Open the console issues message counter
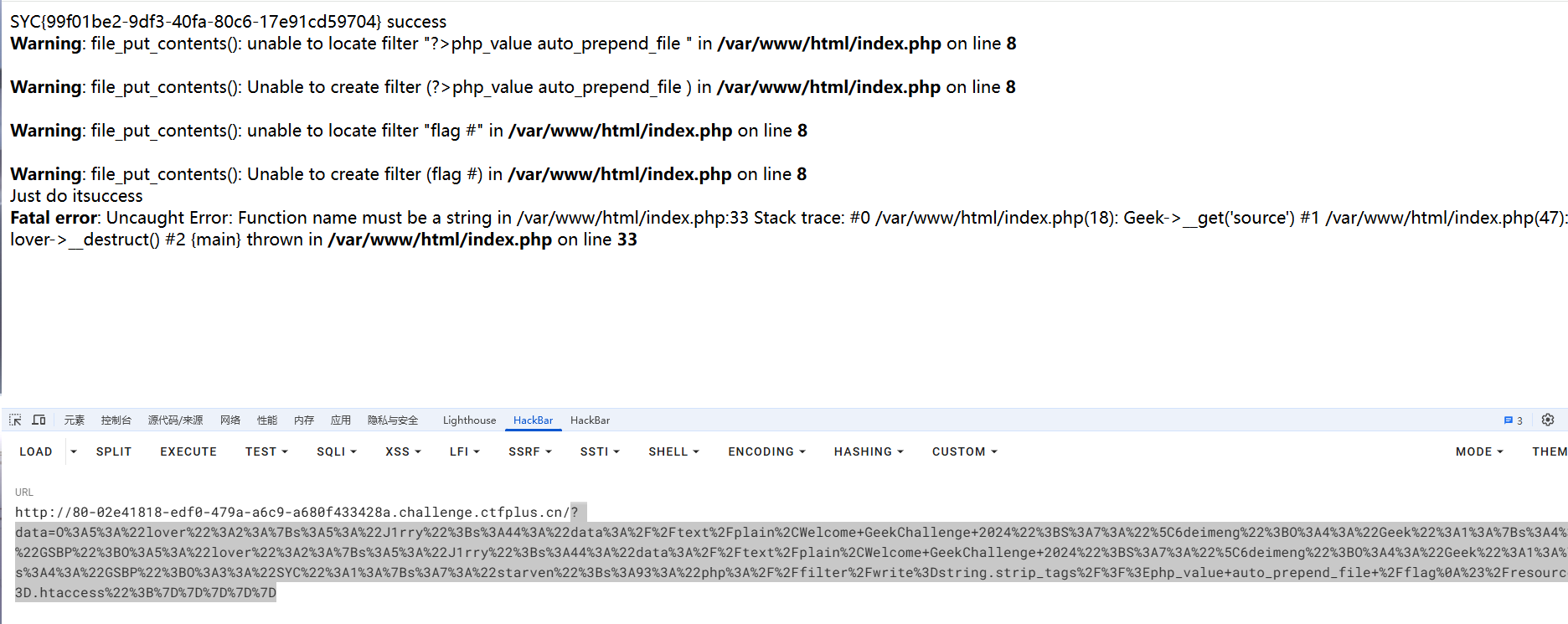Image resolution: width=1568 pixels, height=624 pixels. click(x=1513, y=420)
